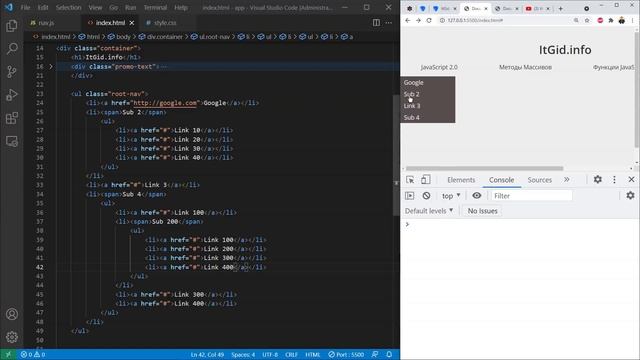This screenshot has width=640, height=360.
Task: Open the DevTools customize three-dot menu
Action: [x=614, y=180]
